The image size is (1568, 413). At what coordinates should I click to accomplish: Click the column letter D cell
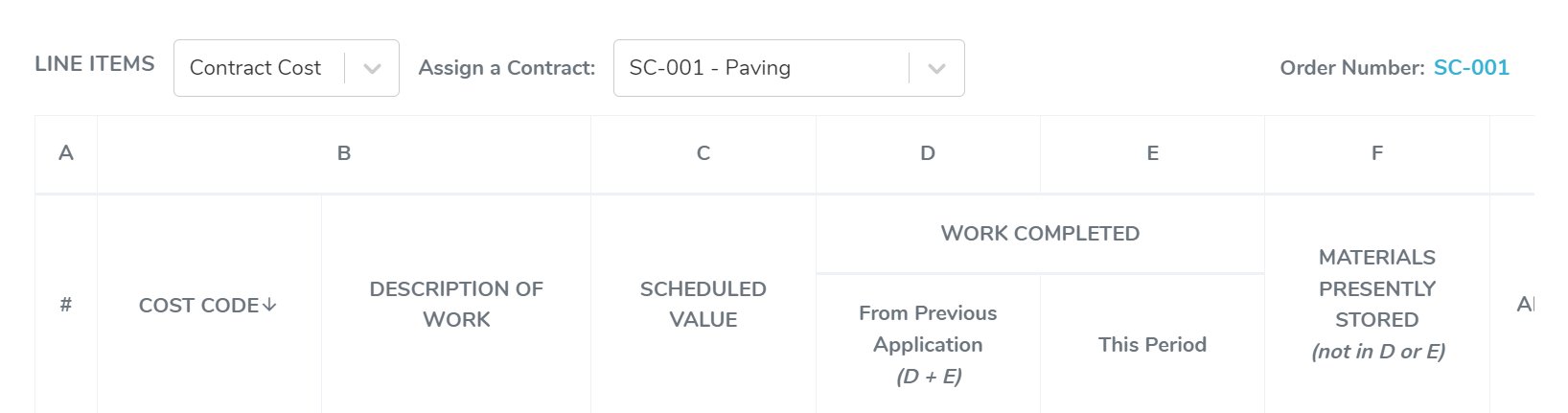[x=928, y=153]
